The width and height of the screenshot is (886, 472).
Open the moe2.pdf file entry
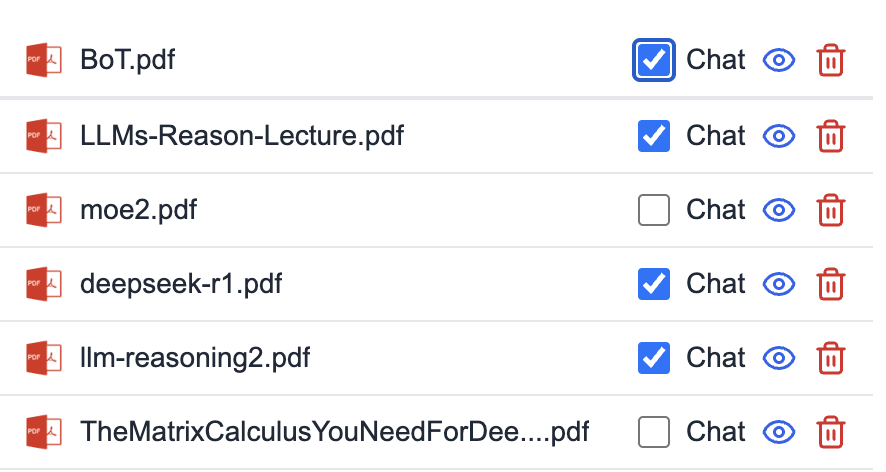(x=138, y=210)
